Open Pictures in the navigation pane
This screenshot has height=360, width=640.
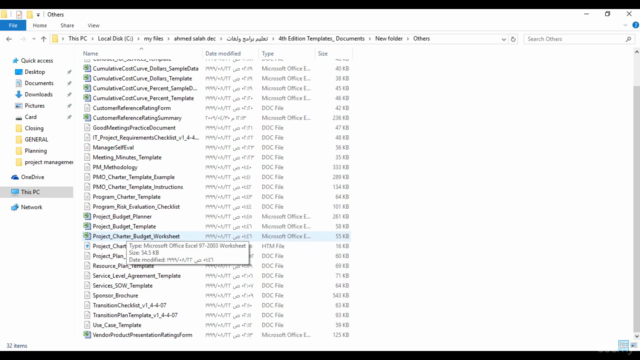click(34, 106)
